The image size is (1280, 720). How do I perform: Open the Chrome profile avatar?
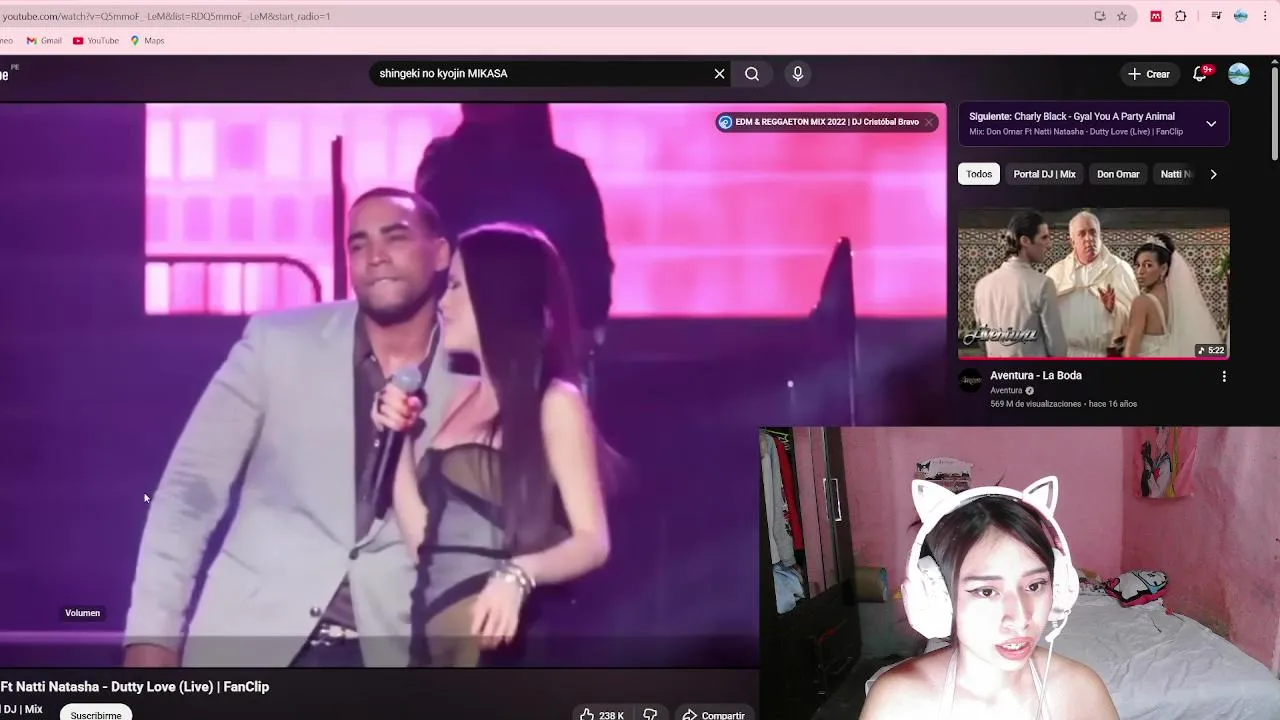tap(1241, 16)
